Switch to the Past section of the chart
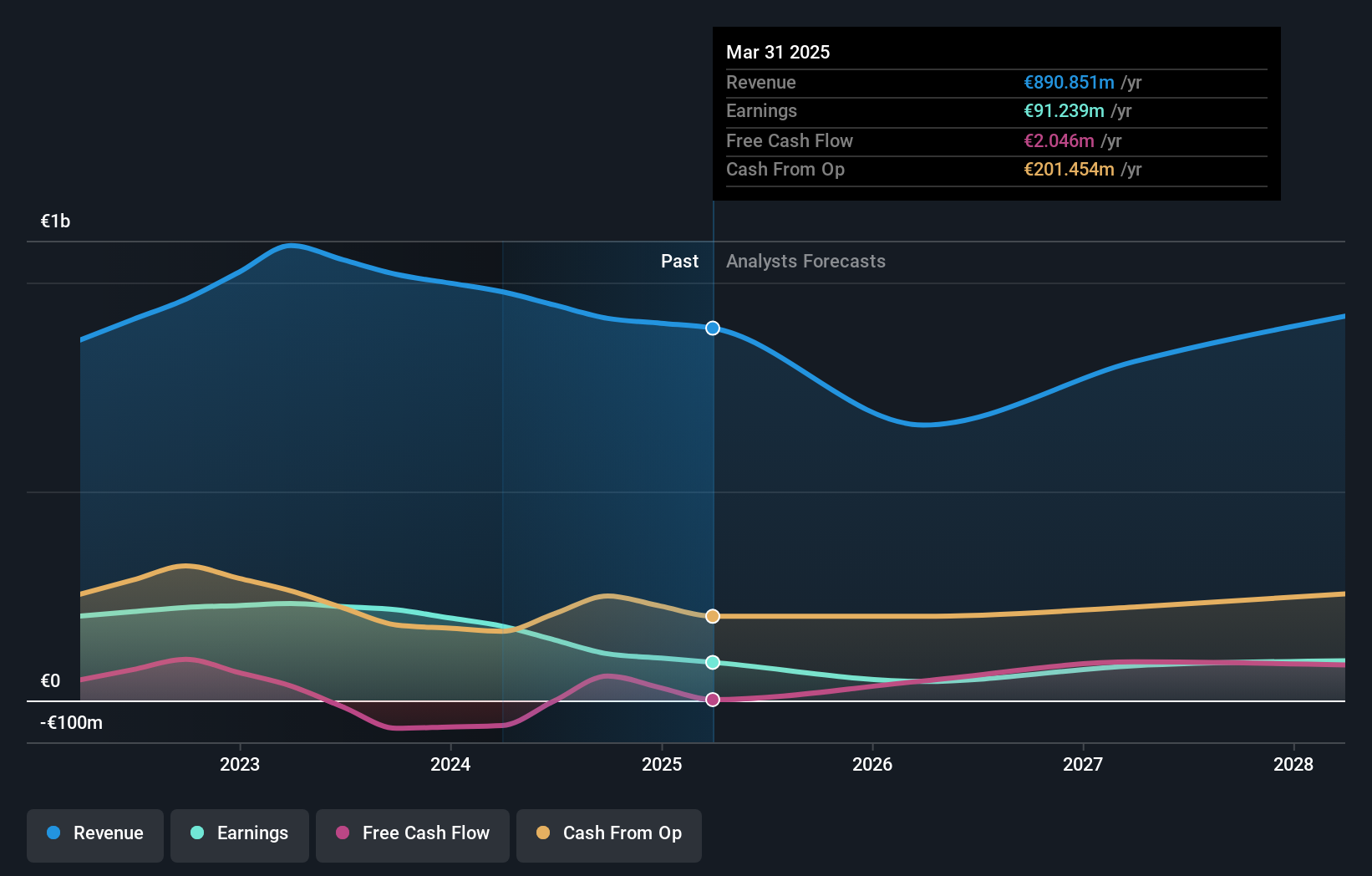This screenshot has height=876, width=1372. 679,261
